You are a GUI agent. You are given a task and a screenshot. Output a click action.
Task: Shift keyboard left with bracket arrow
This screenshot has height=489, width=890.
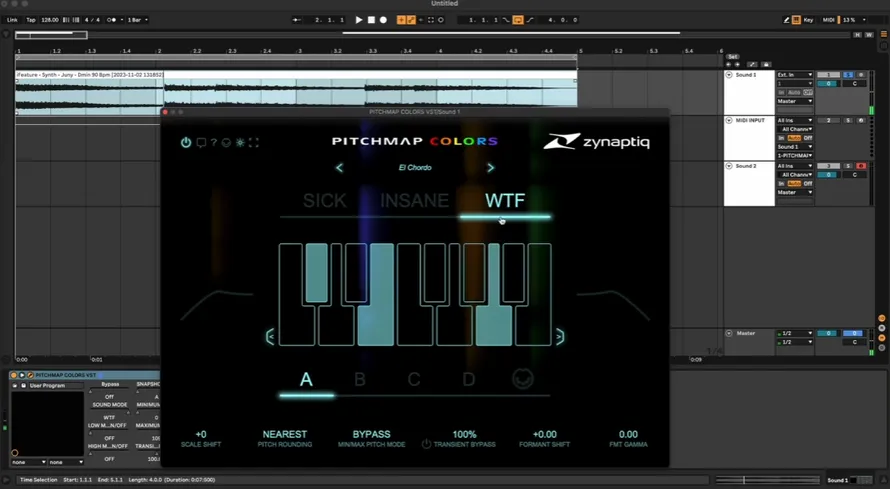(270, 337)
